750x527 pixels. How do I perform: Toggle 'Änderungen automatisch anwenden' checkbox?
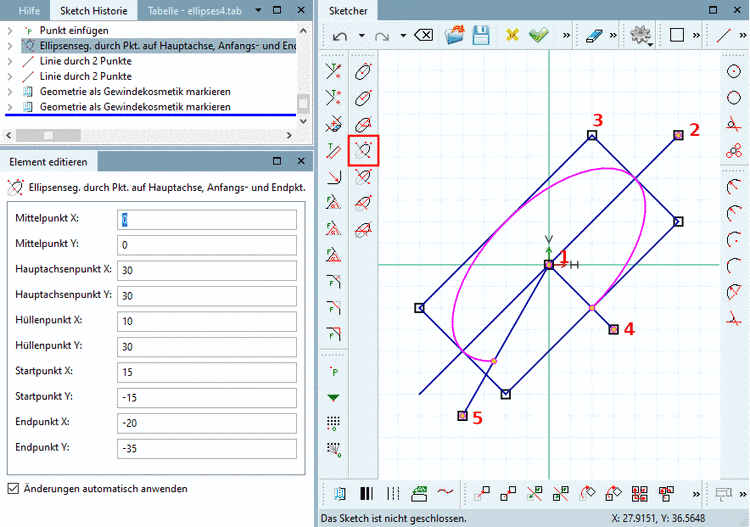(x=13, y=489)
